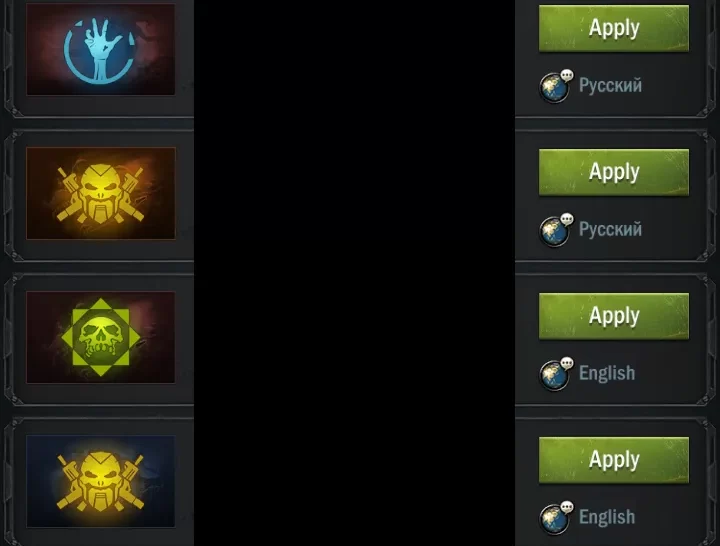This screenshot has width=720, height=546.
Task: Click globe icon in the bottom English row
Action: [x=556, y=518]
